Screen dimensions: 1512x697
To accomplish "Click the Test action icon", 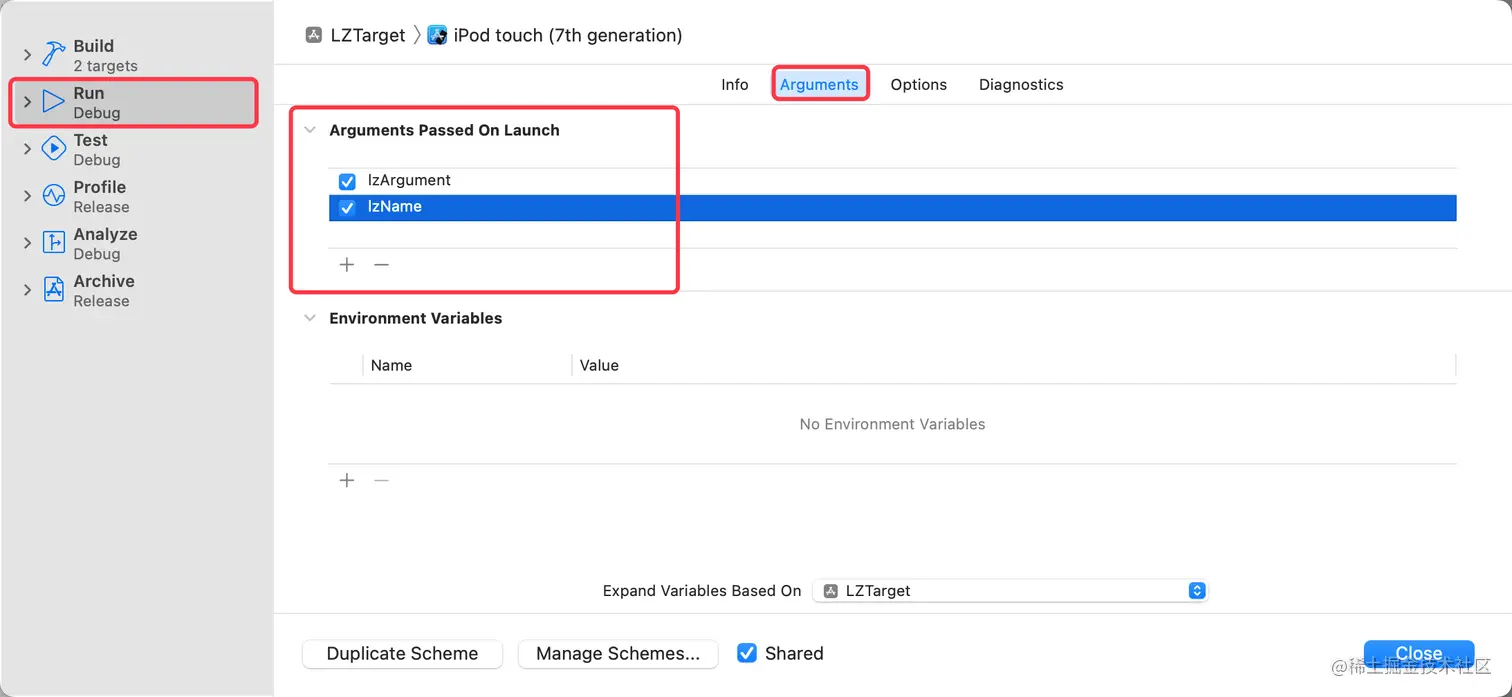I will pyautogui.click(x=54, y=149).
